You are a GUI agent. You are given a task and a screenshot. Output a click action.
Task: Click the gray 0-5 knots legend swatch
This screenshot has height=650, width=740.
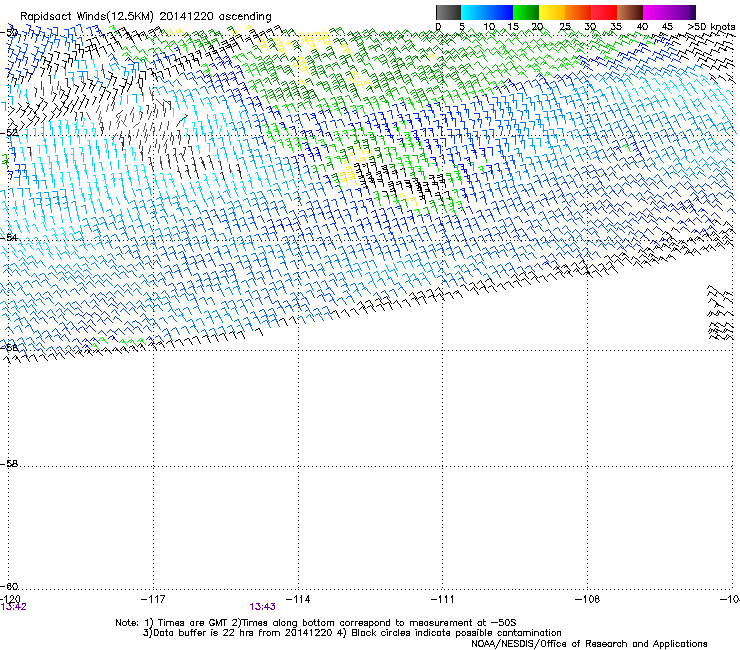[448, 12]
